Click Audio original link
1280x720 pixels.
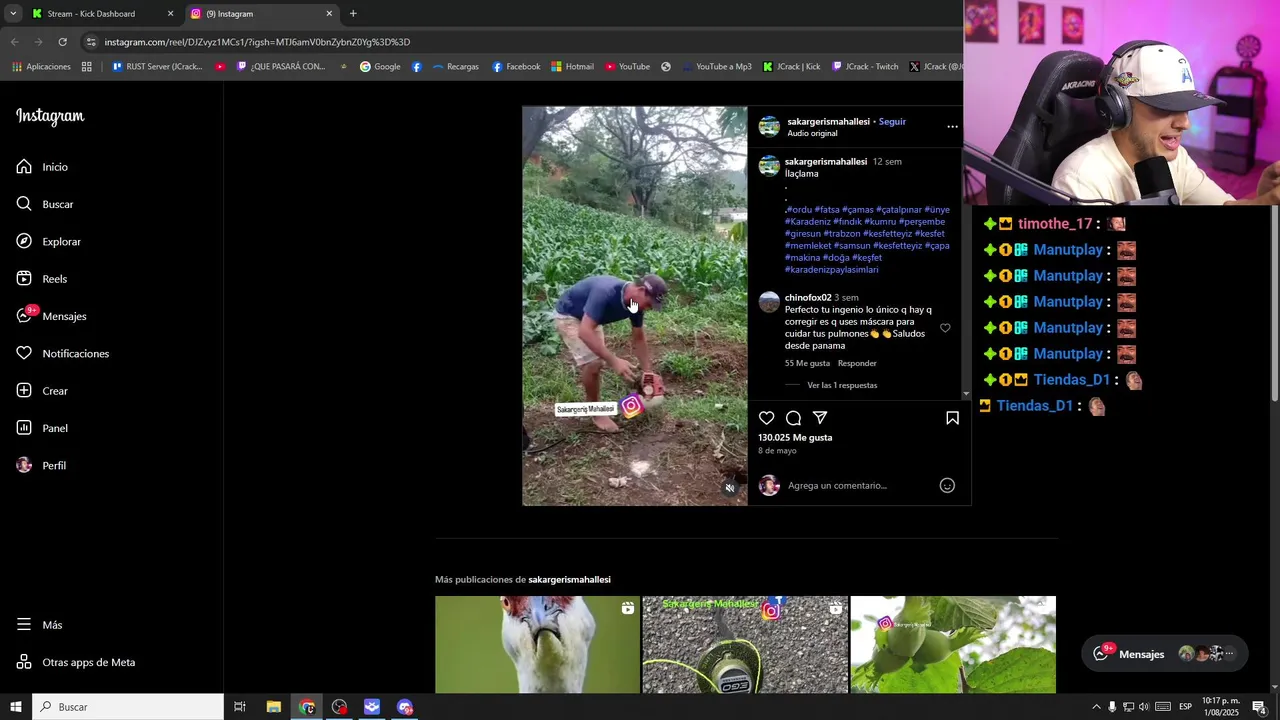tap(812, 134)
